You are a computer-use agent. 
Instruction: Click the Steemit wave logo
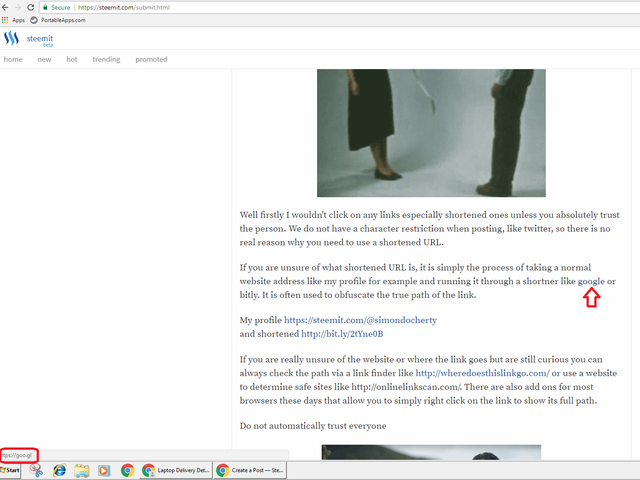11,38
